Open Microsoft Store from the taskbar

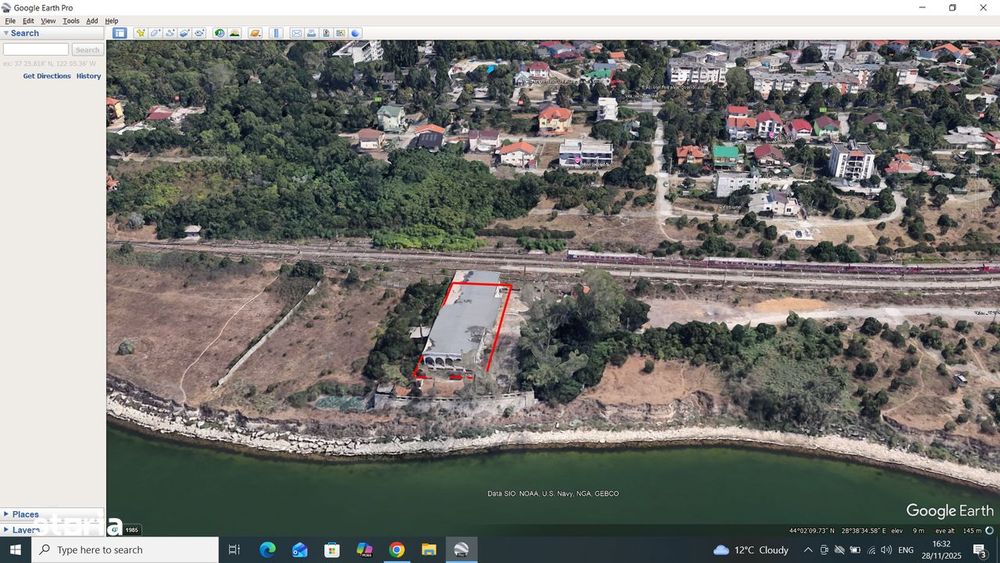coord(332,550)
